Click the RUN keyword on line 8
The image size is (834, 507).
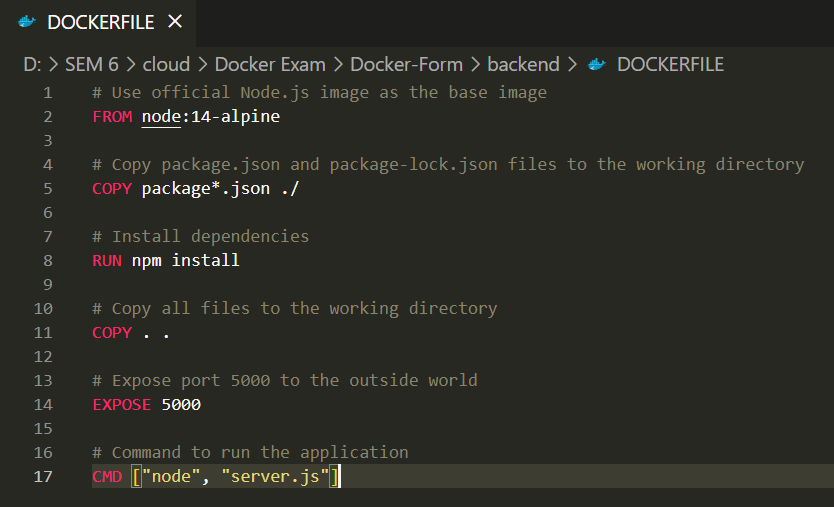pyautogui.click(x=107, y=261)
